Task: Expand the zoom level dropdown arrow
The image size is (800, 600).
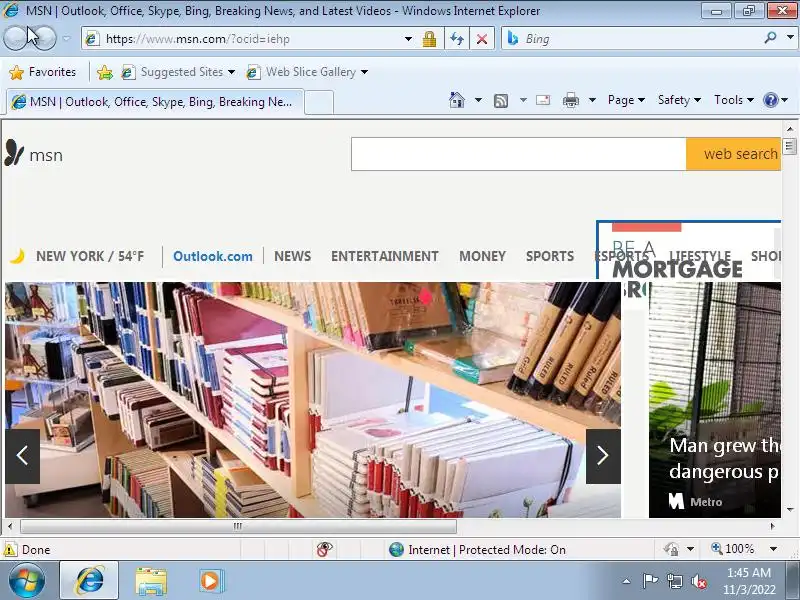Action: (773, 549)
